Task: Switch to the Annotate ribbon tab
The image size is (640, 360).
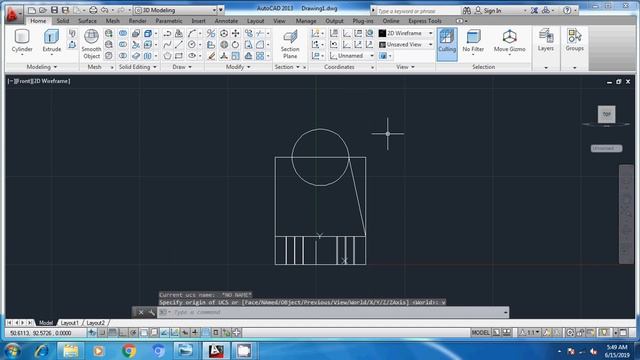Action: pos(226,21)
